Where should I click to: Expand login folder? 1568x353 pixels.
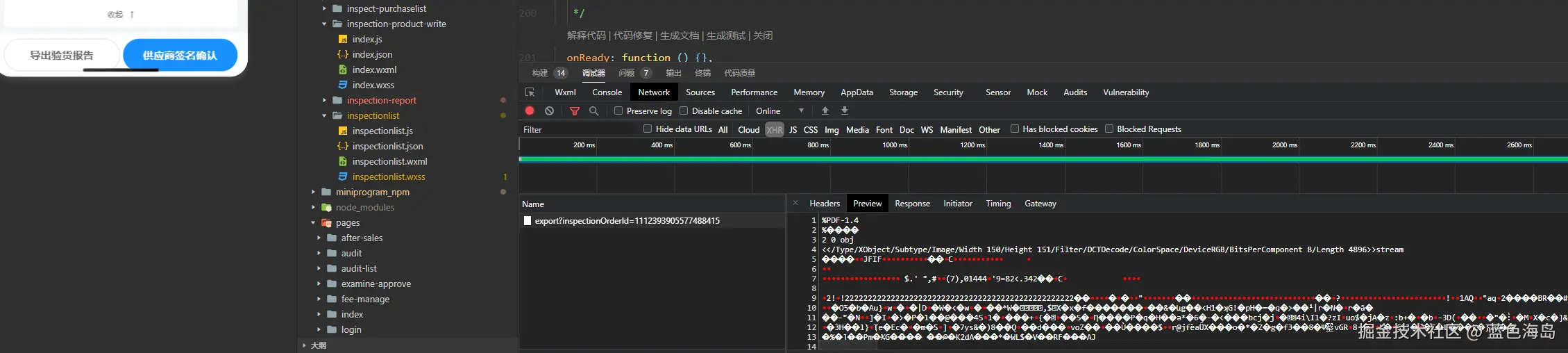click(319, 329)
